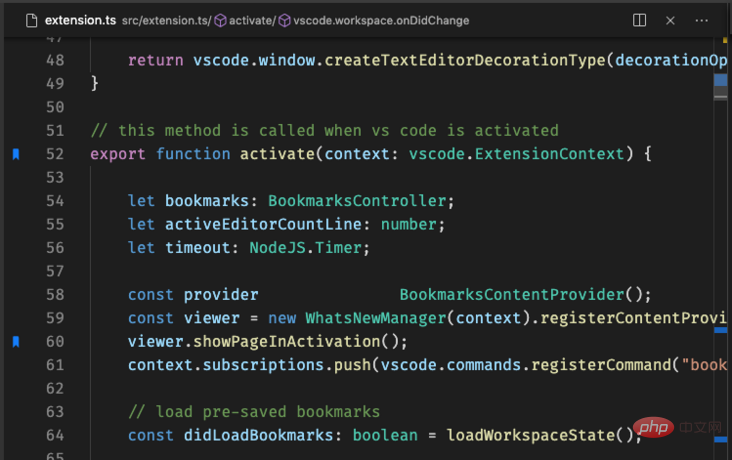Image resolution: width=732 pixels, height=460 pixels.
Task: Click the Split Editor icon
Action: click(x=640, y=20)
